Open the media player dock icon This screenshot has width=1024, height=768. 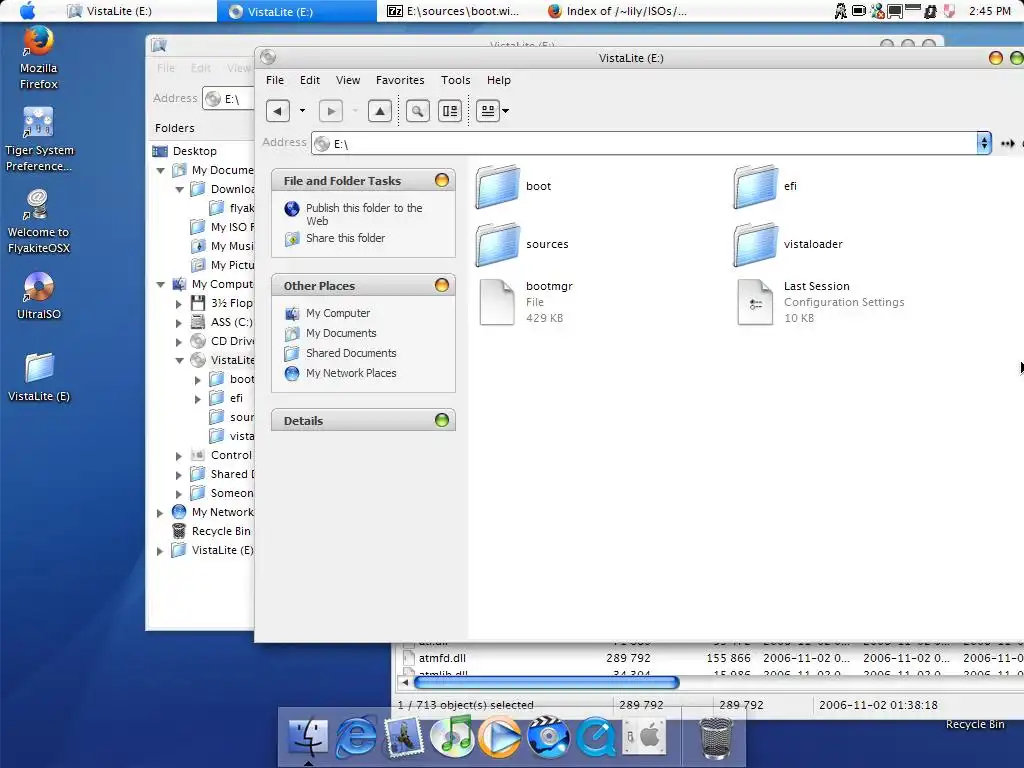[500, 738]
